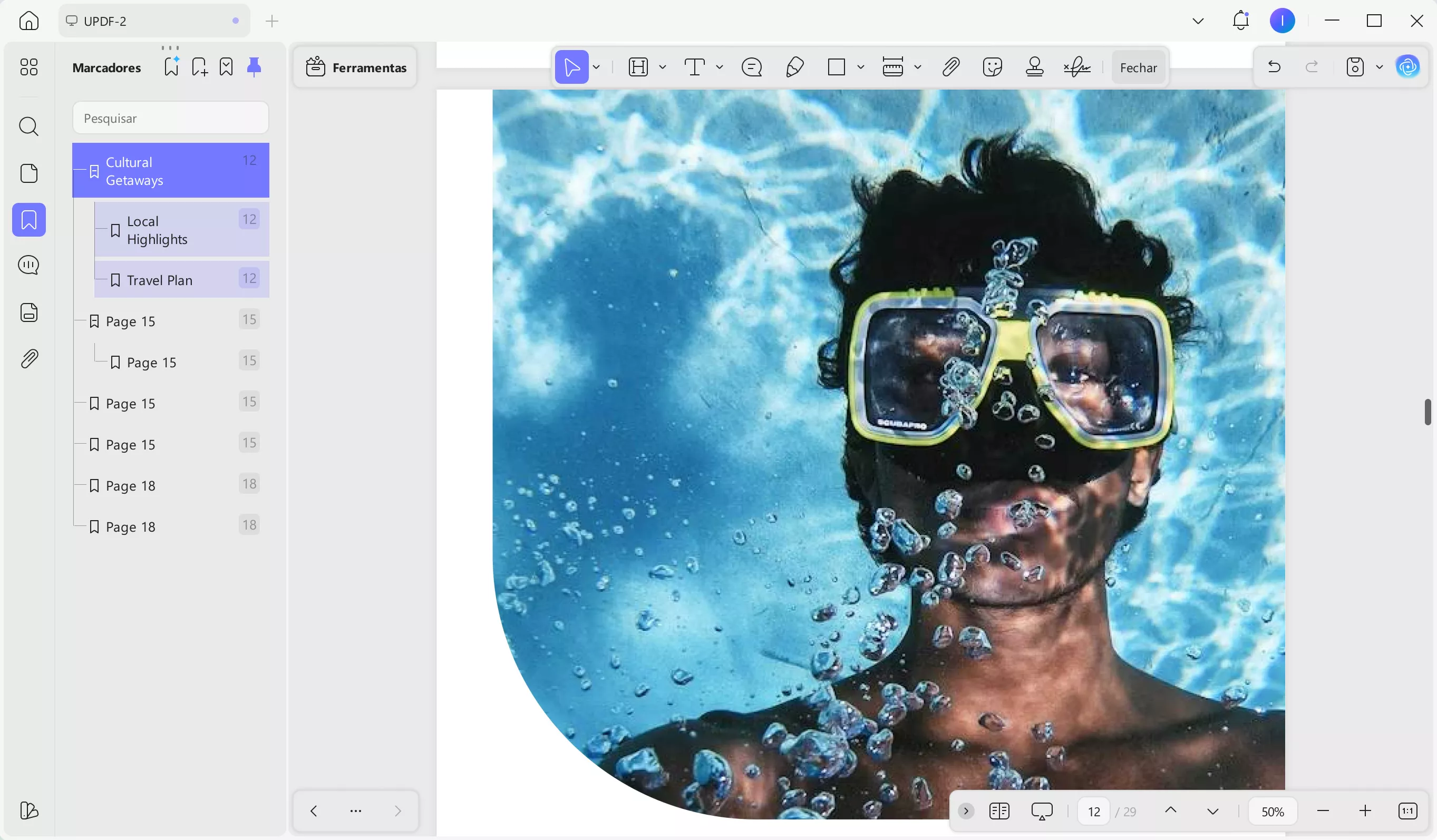Click the zoom in plus button

(x=1365, y=811)
